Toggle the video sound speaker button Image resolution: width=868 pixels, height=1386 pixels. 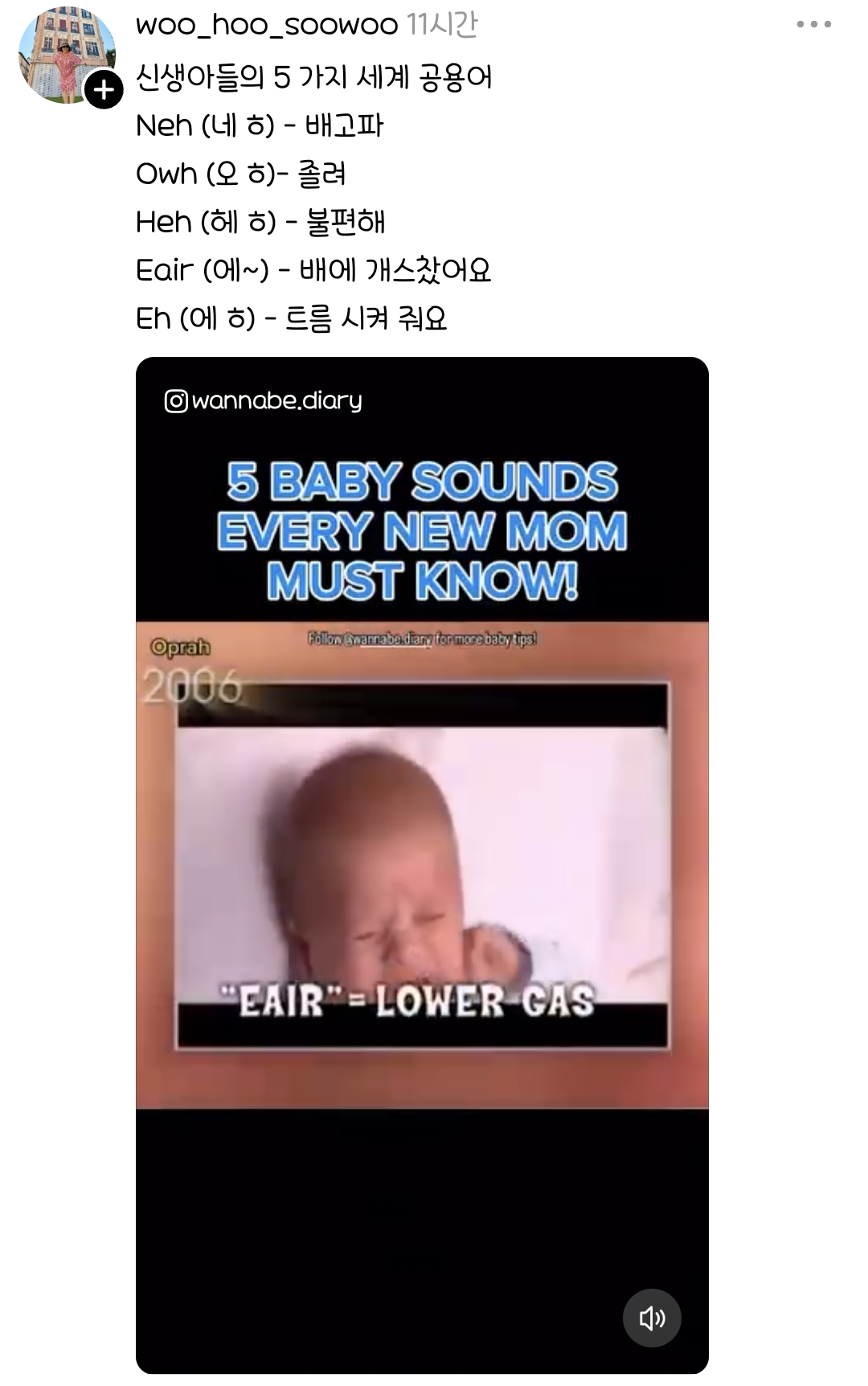click(652, 1318)
